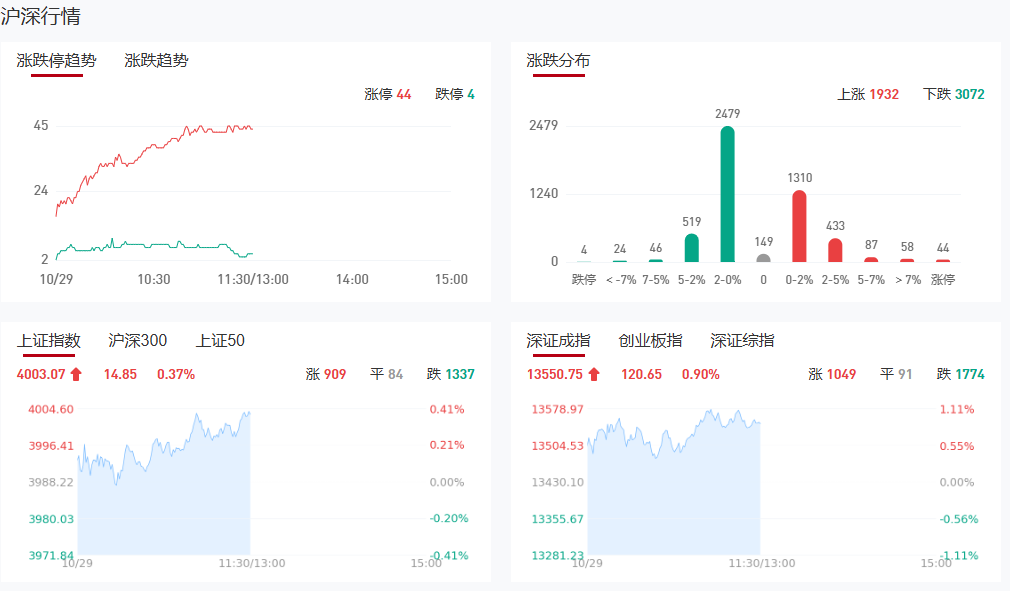This screenshot has width=1010, height=591.
Task: Switch to the 涨跌趋势 tab
Action: [156, 60]
